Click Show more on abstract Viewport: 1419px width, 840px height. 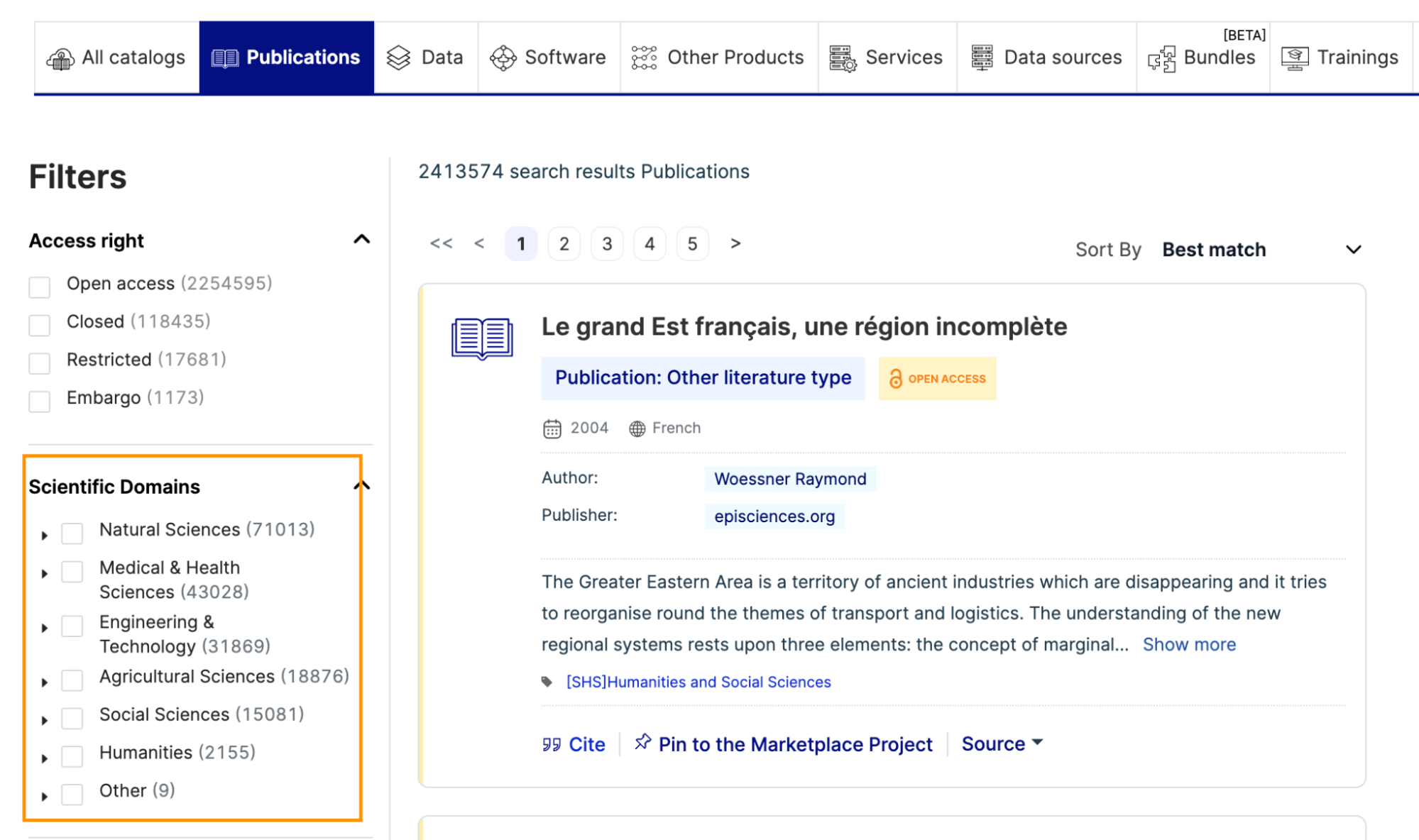(1189, 644)
